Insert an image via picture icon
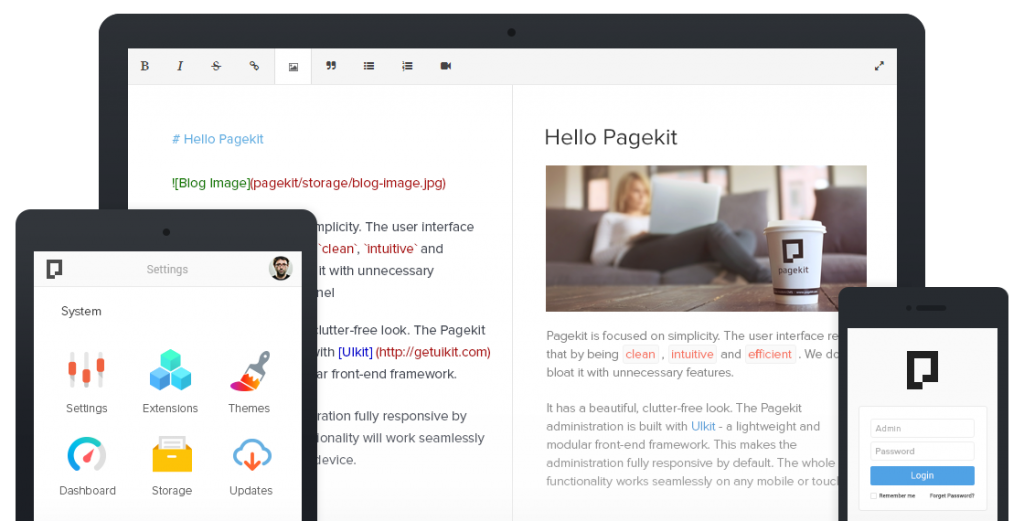Image resolution: width=1024 pixels, height=521 pixels. pos(293,67)
